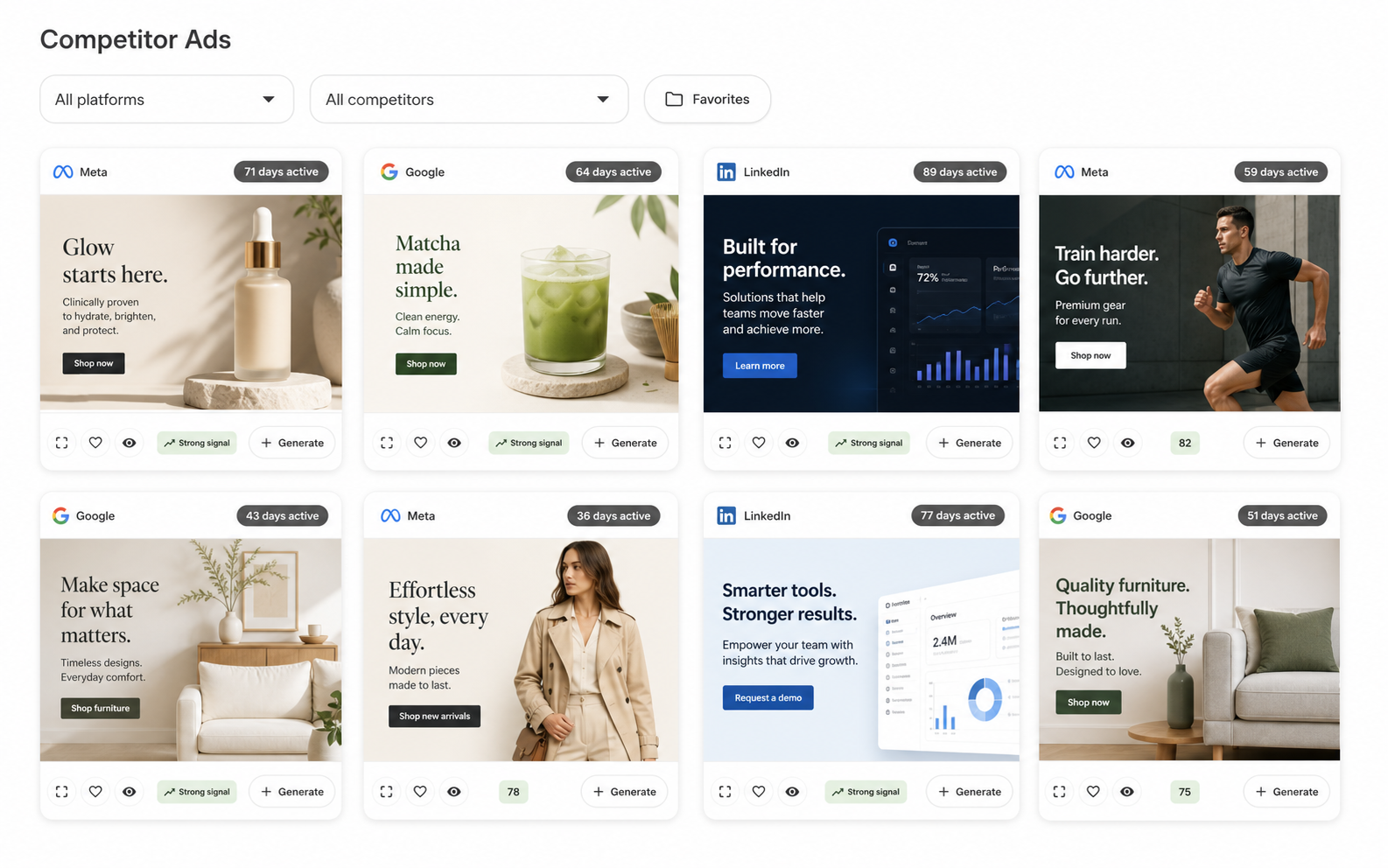Heart the Matcha made simple ad
Screen dimensions: 1388x868
pyautogui.click(x=421, y=443)
